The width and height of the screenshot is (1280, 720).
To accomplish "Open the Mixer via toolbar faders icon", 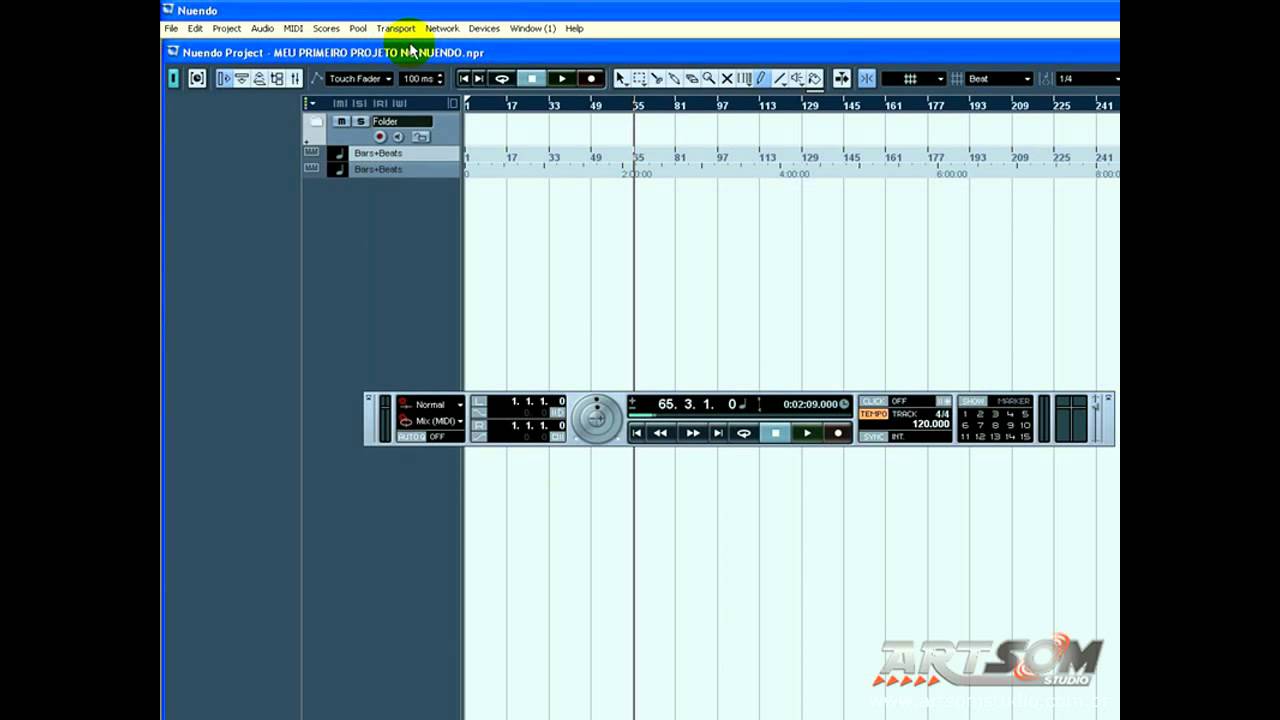I will tap(294, 78).
